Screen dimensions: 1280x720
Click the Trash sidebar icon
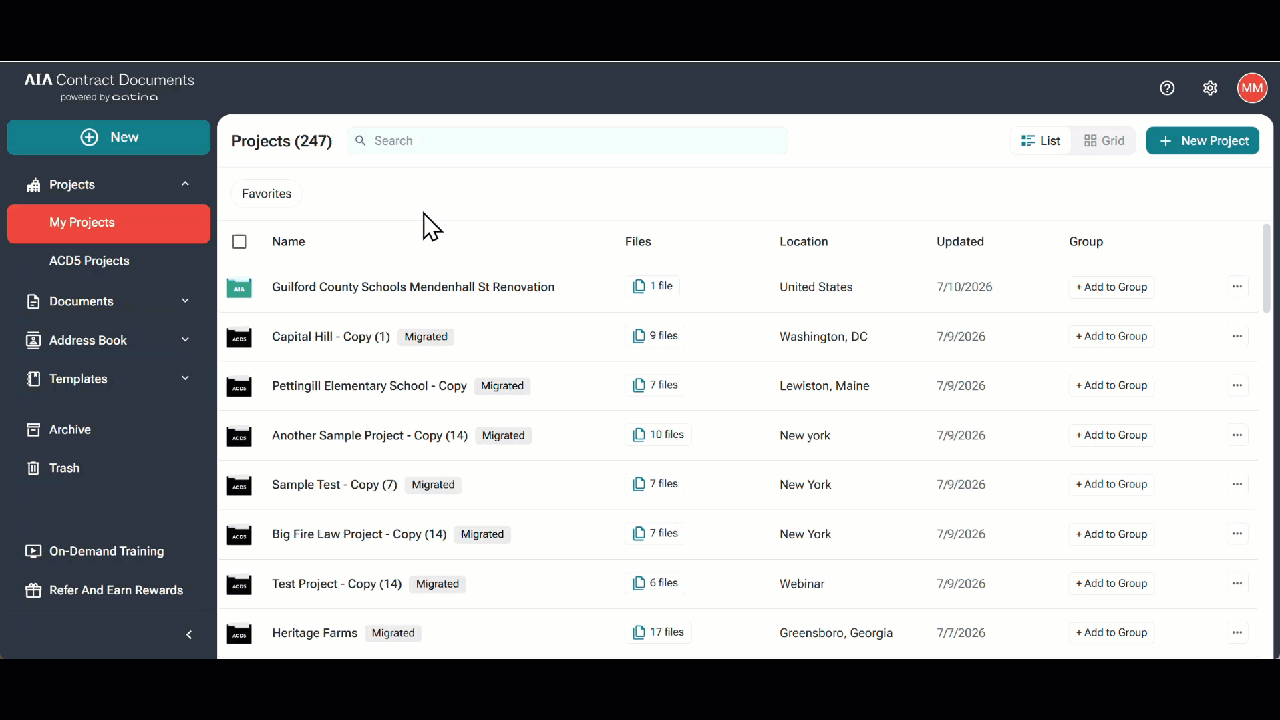[34, 468]
